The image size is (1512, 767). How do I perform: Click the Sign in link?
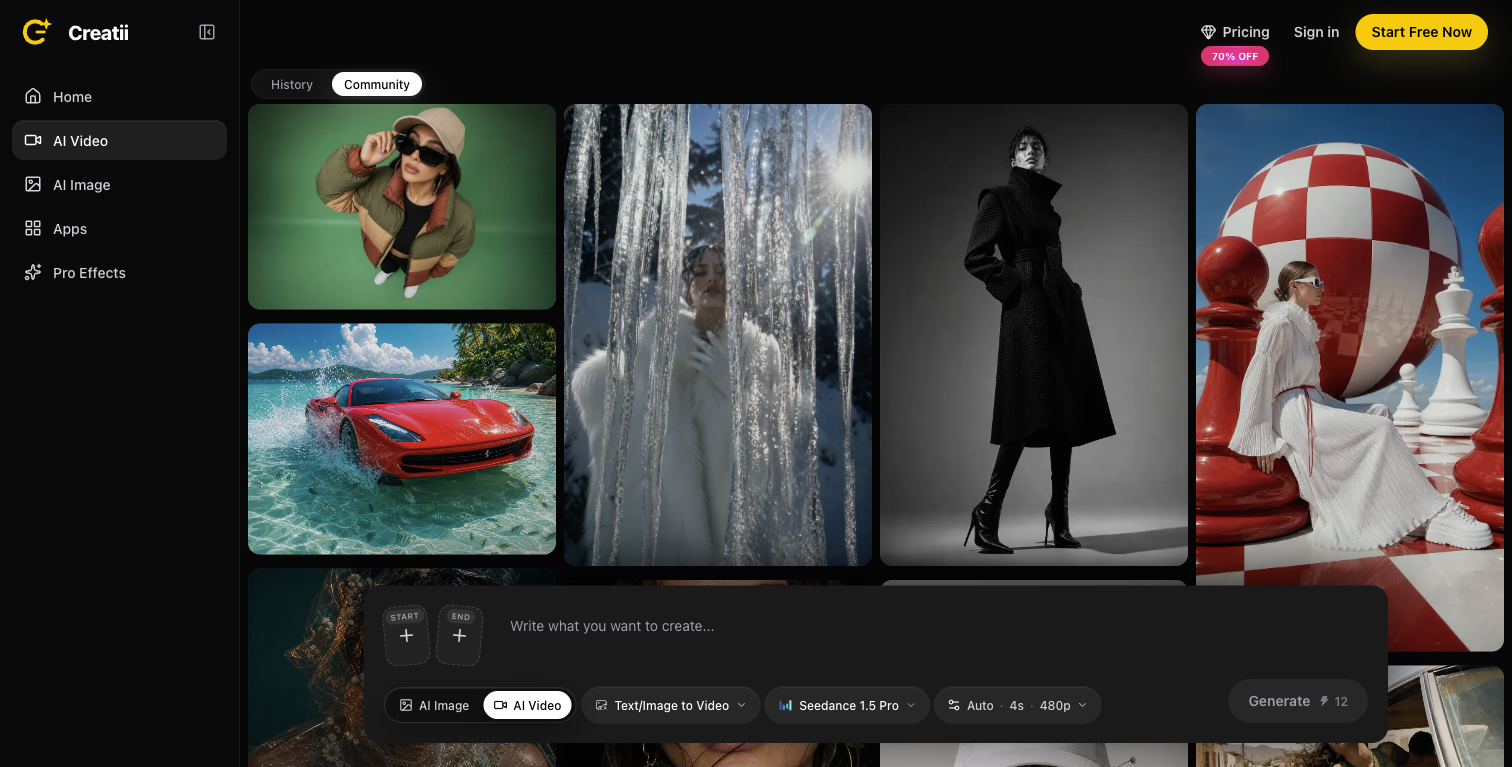point(1316,32)
